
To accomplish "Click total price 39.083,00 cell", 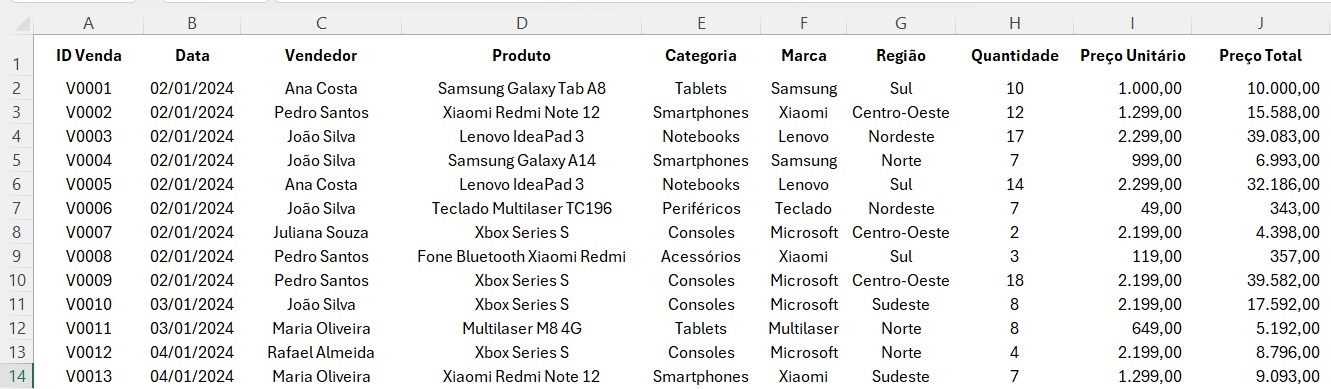I will (1261, 136).
